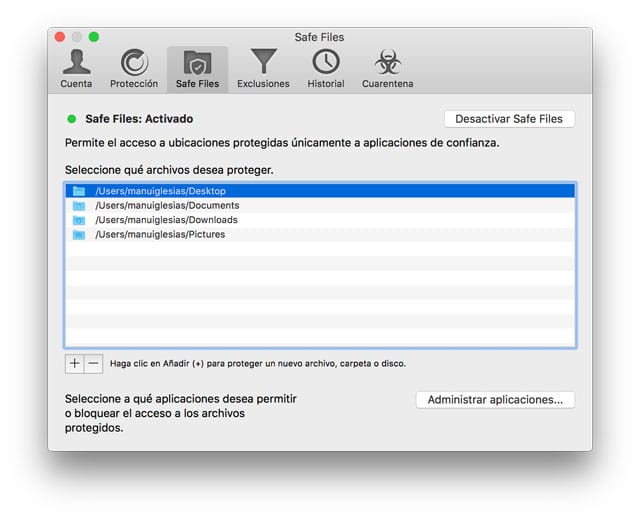Add a protected location with plus button
Viewport: 640px width, 519px height.
click(x=74, y=364)
